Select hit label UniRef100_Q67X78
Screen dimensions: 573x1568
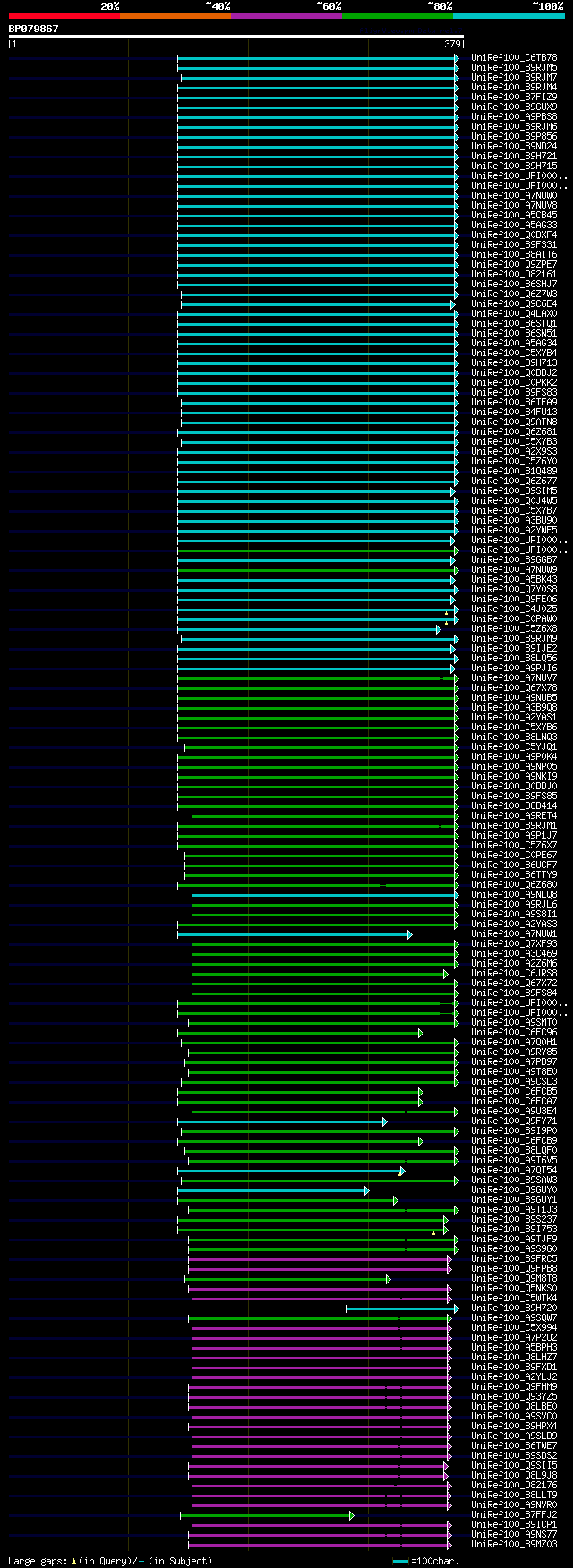(x=514, y=688)
